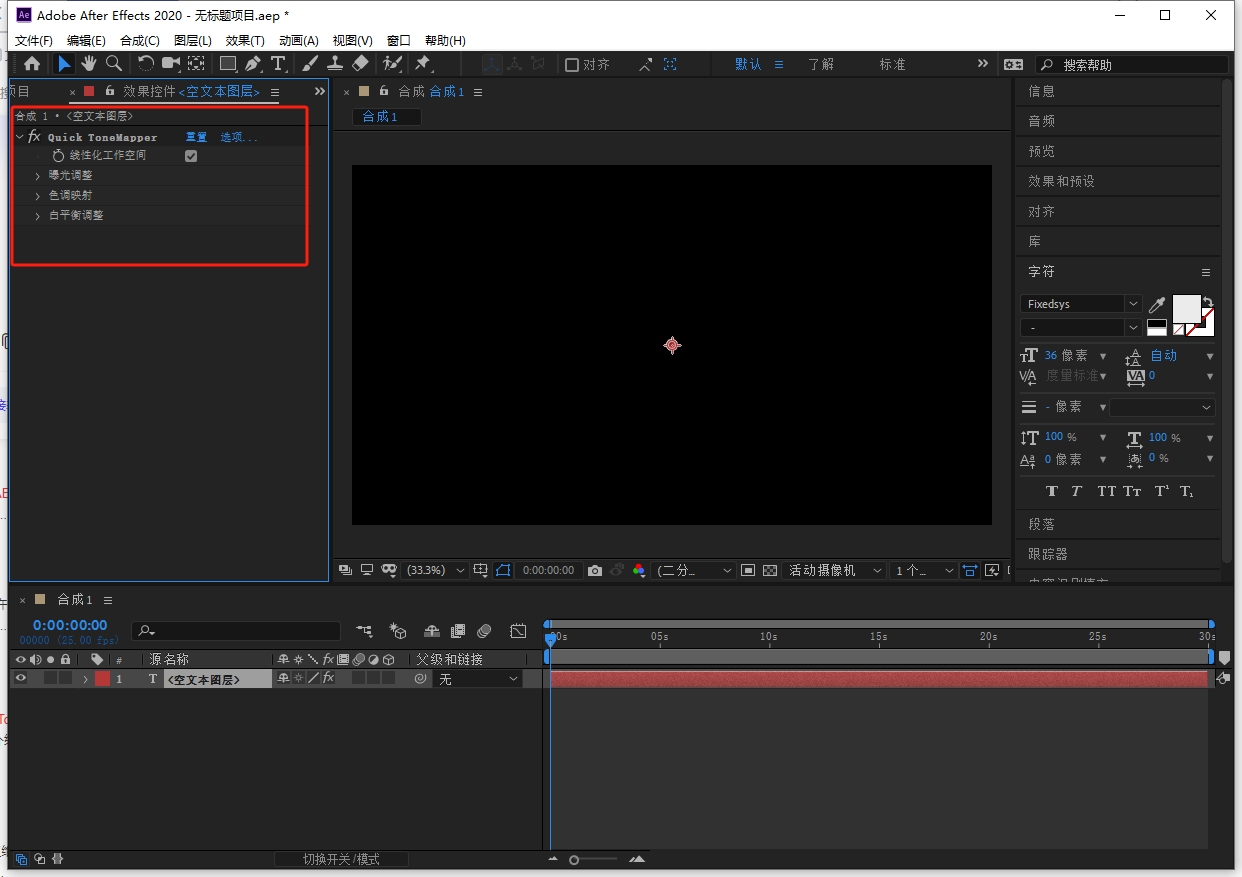Open the 窗口 menu
Image resolution: width=1242 pixels, height=877 pixels.
pos(398,41)
